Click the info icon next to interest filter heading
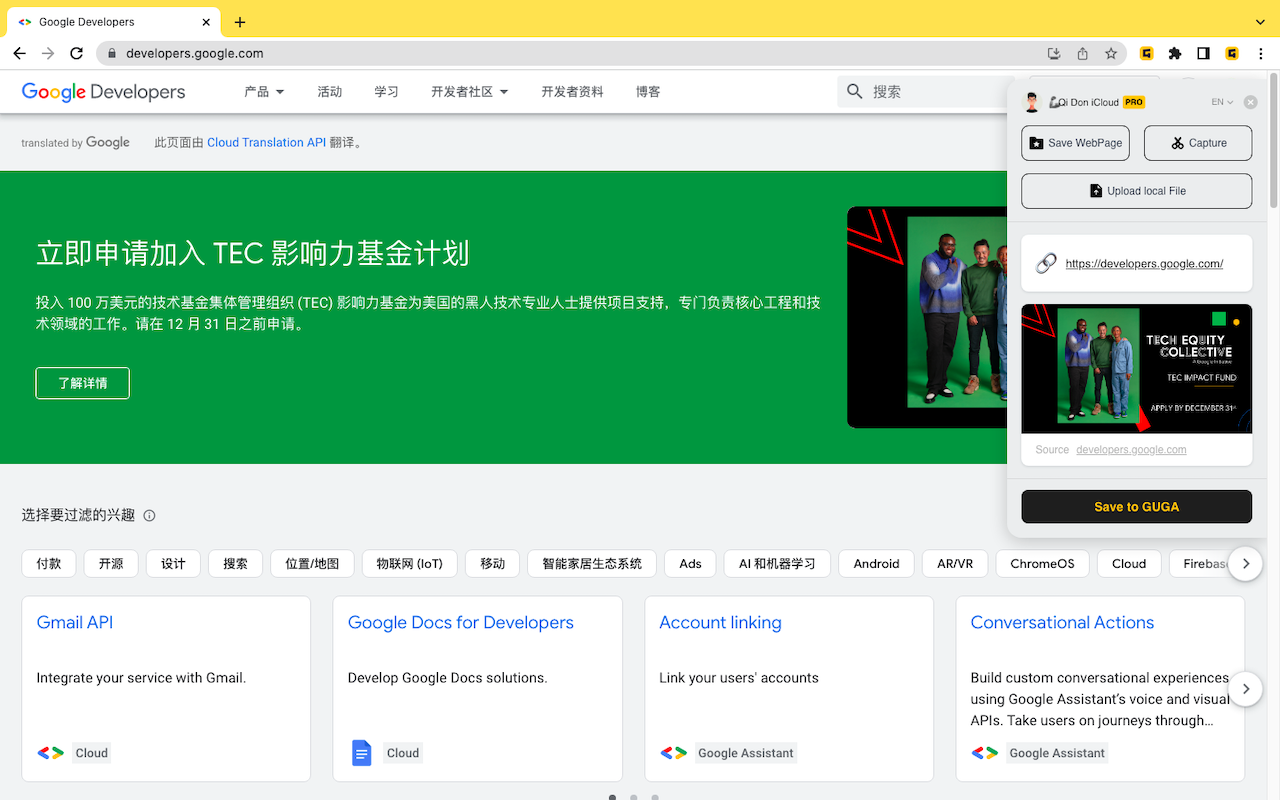 pyautogui.click(x=149, y=516)
